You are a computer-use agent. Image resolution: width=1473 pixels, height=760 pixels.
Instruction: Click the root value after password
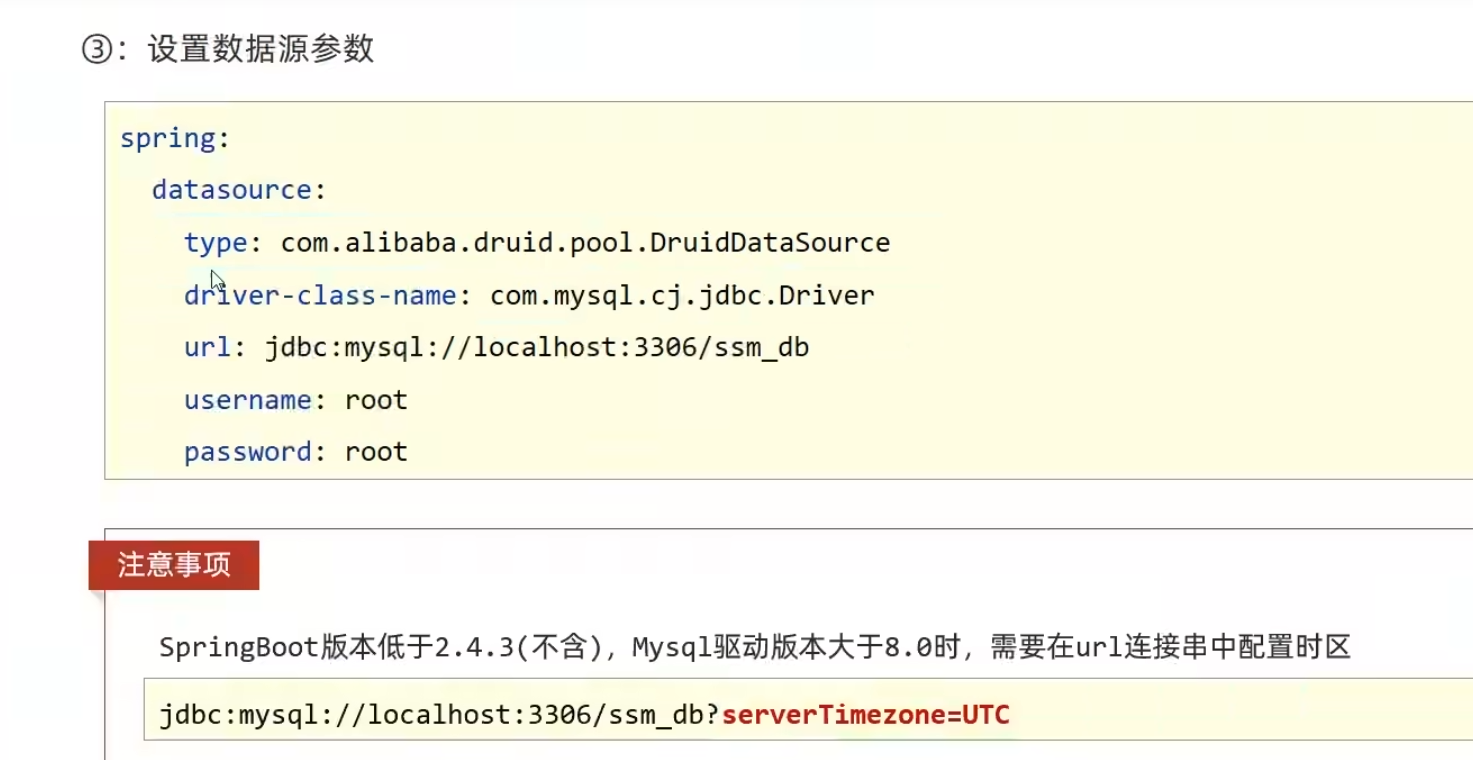click(376, 453)
